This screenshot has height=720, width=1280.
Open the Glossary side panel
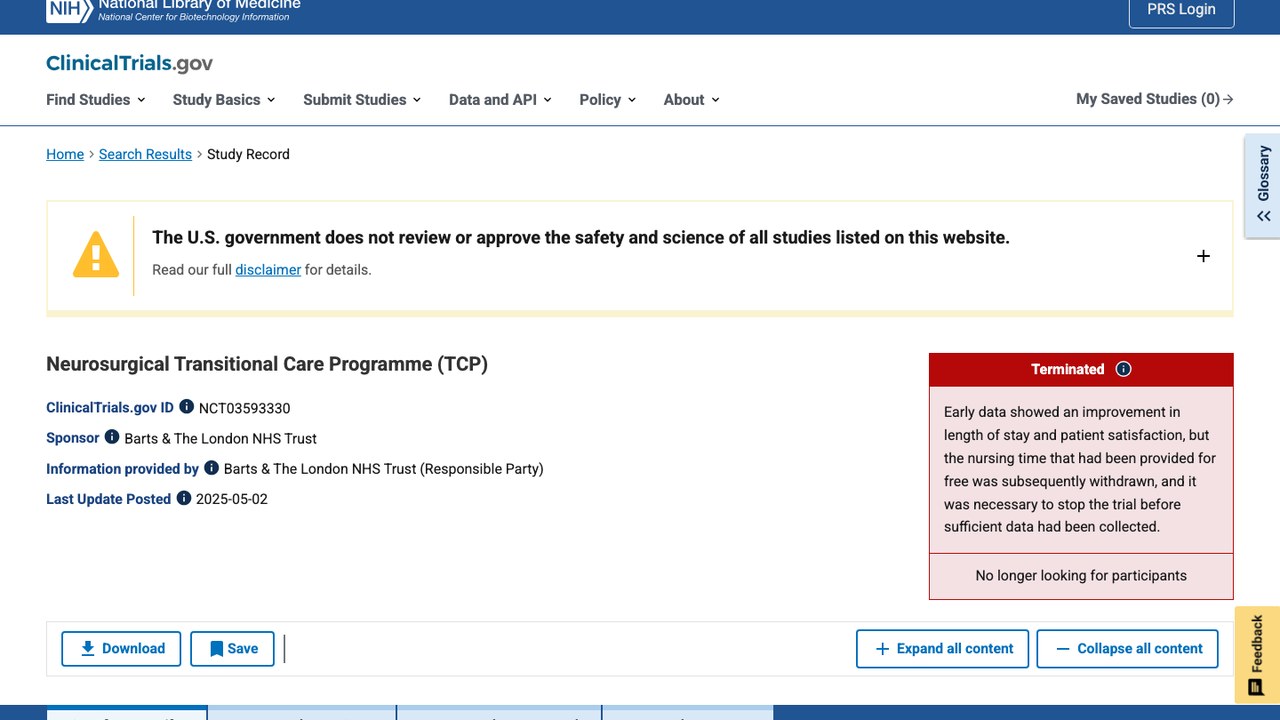tap(1263, 186)
